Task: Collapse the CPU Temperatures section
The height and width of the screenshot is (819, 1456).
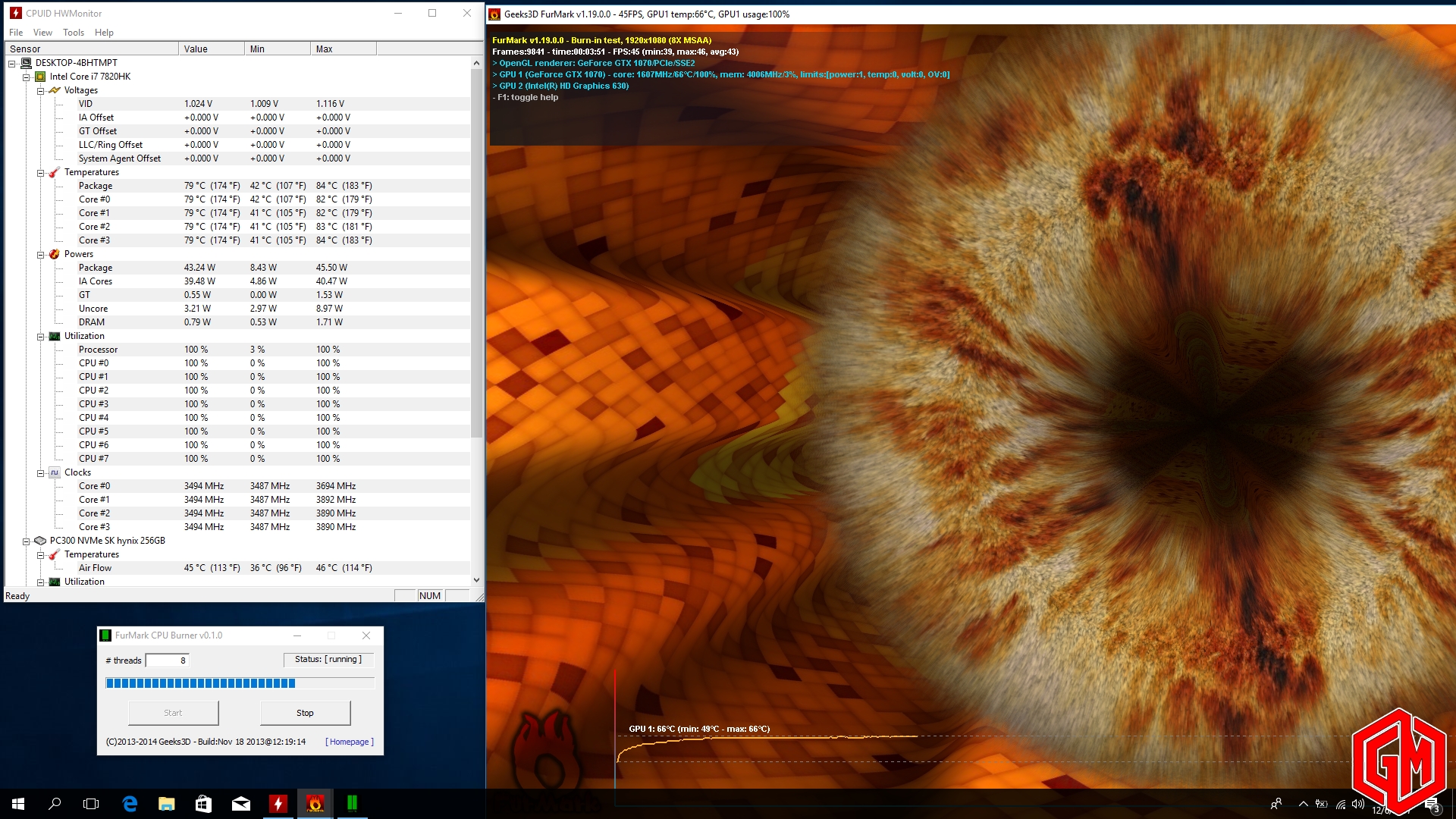Action: click(x=41, y=173)
